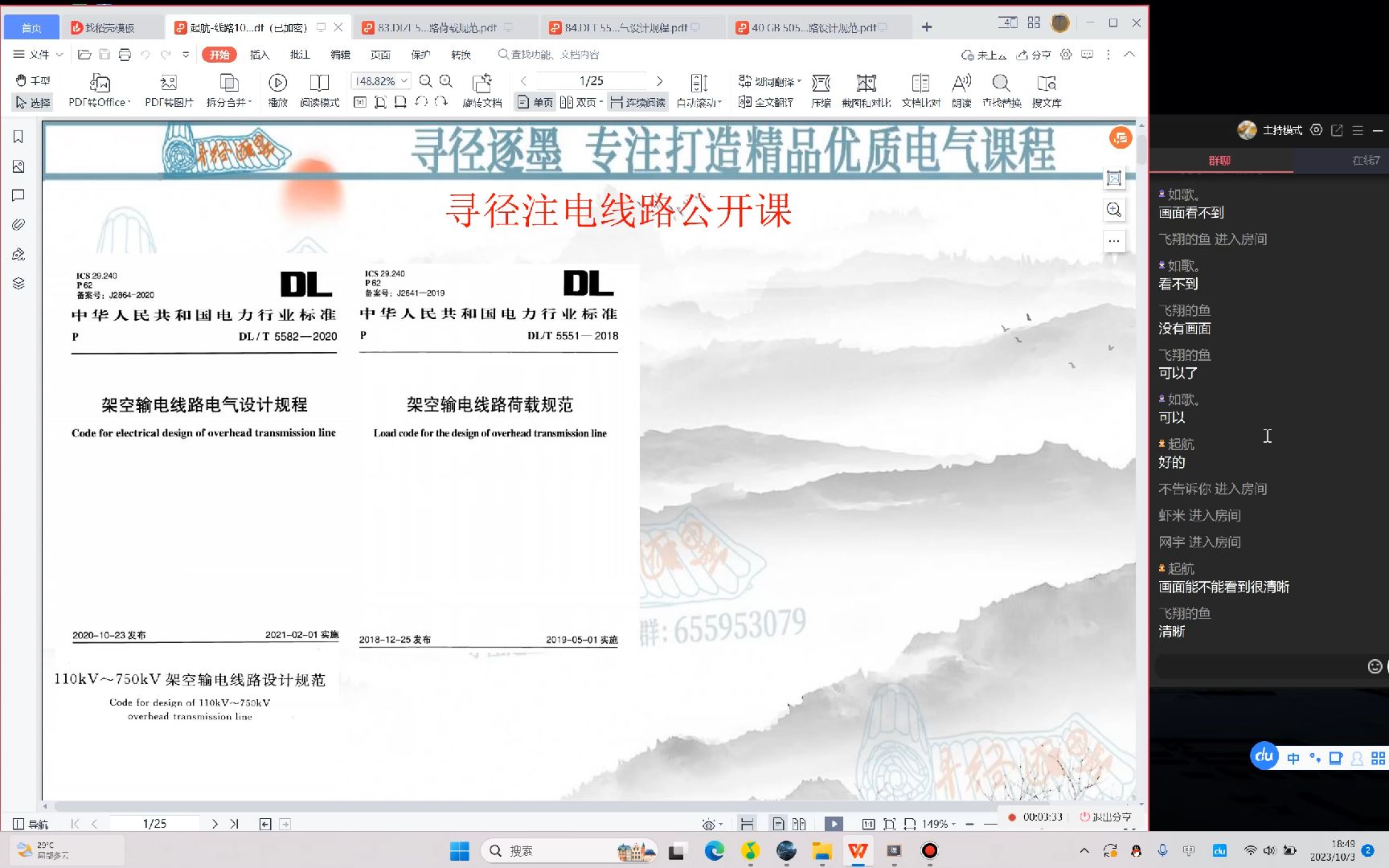The width and height of the screenshot is (1389, 868).
Task: Switch to the 编辑 ribbon tab
Action: pyautogui.click(x=340, y=55)
